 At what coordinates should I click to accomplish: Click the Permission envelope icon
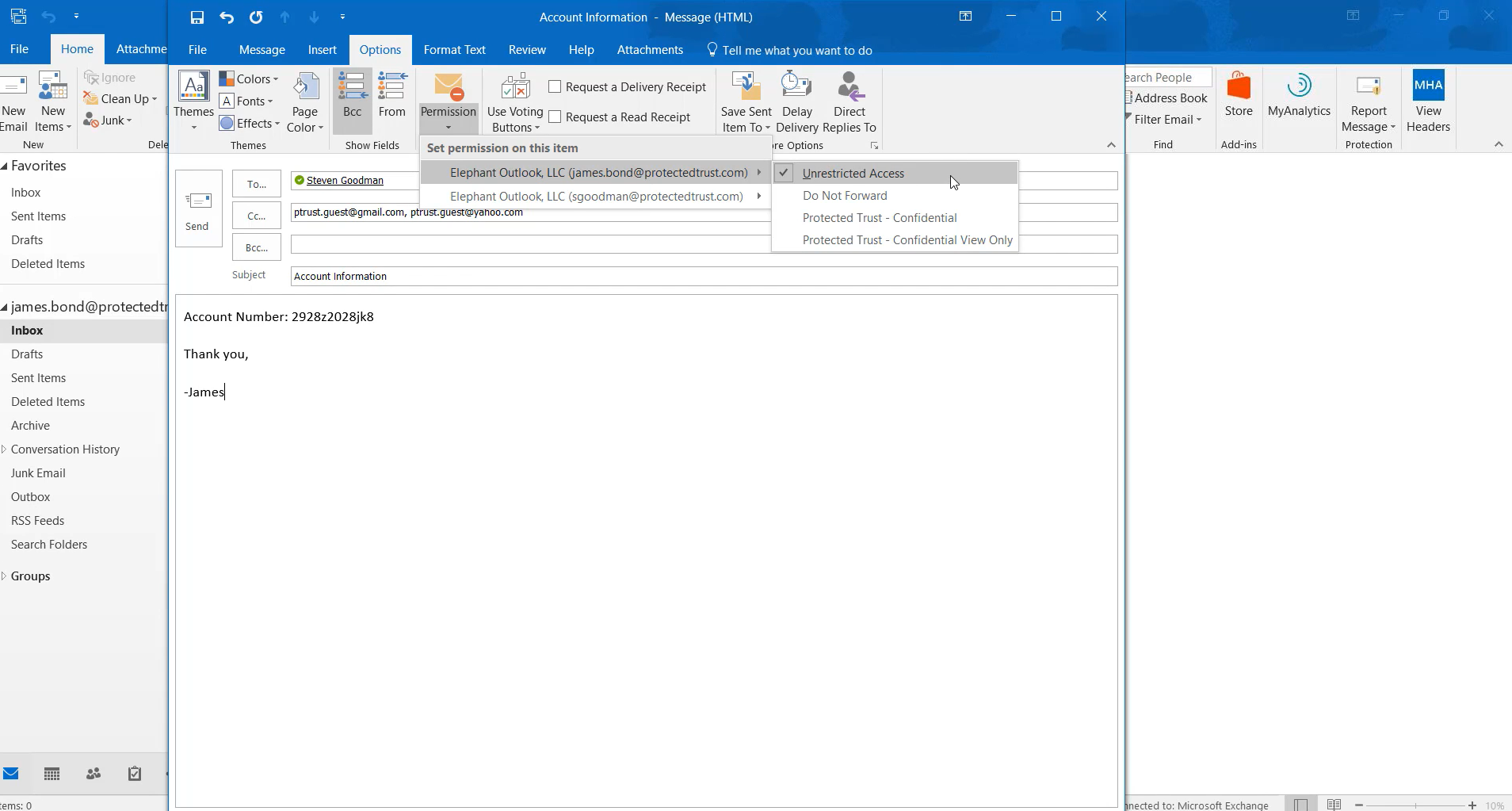tap(449, 86)
